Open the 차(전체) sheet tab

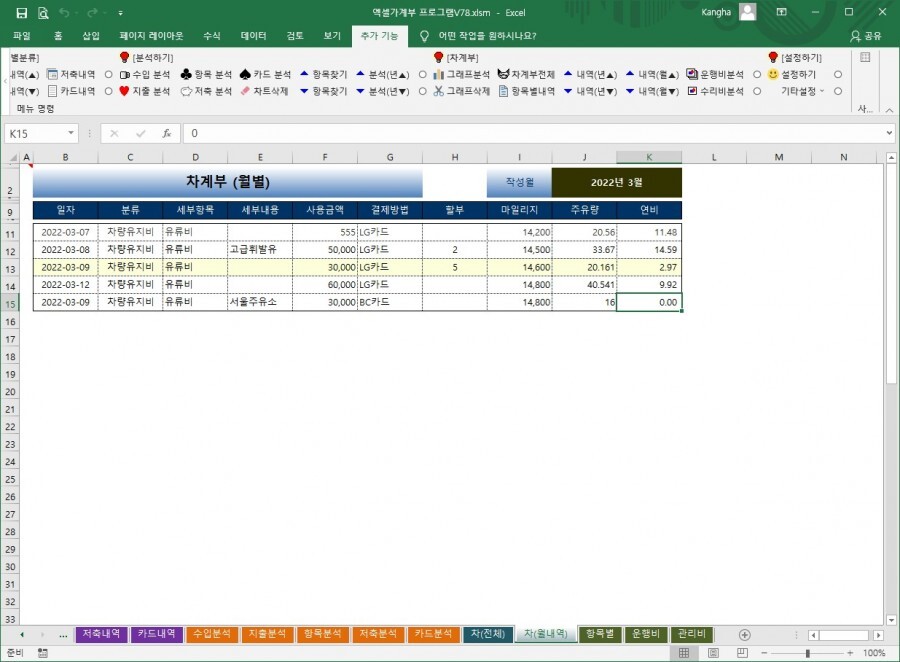click(x=488, y=634)
